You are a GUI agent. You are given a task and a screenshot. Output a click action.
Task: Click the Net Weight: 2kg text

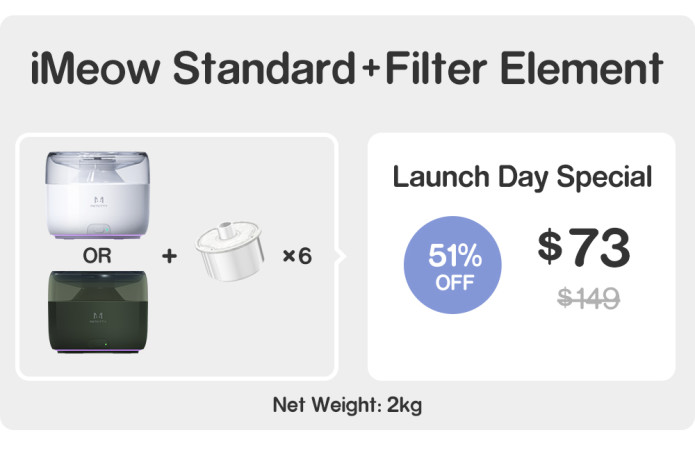[347, 405]
